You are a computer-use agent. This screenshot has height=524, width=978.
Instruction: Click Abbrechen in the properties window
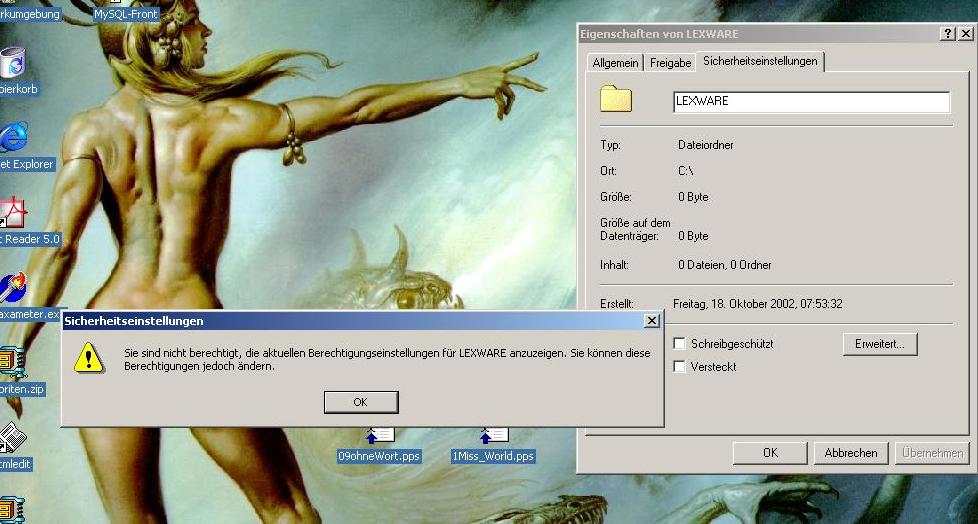click(x=851, y=453)
